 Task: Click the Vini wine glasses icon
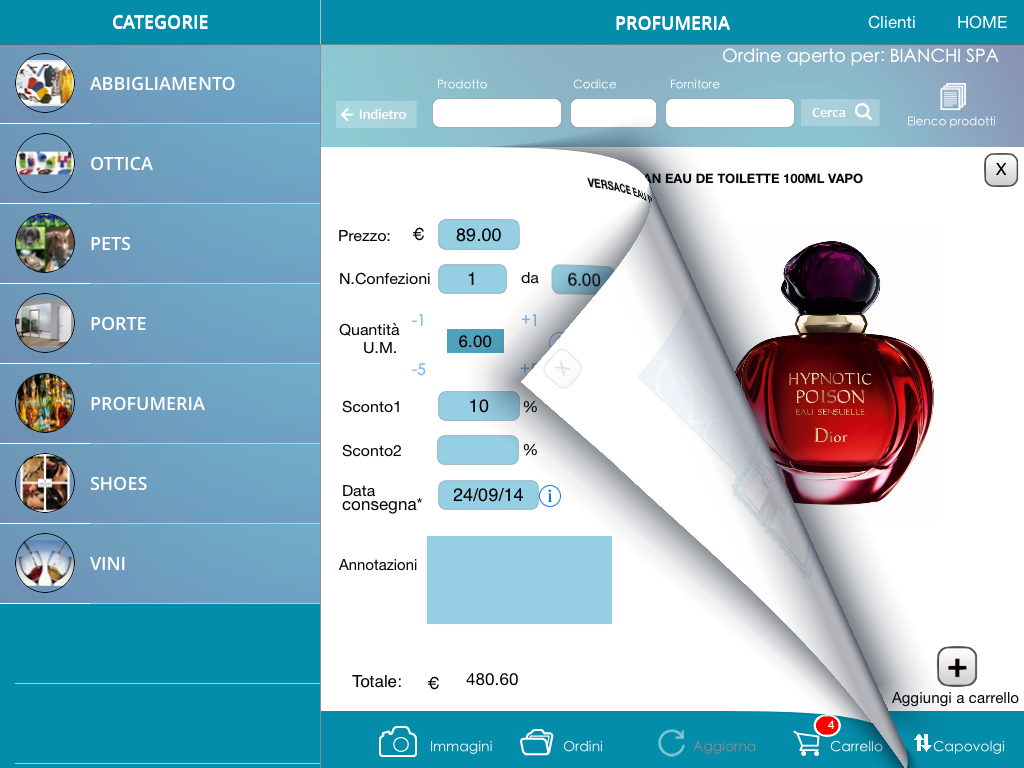point(44,563)
